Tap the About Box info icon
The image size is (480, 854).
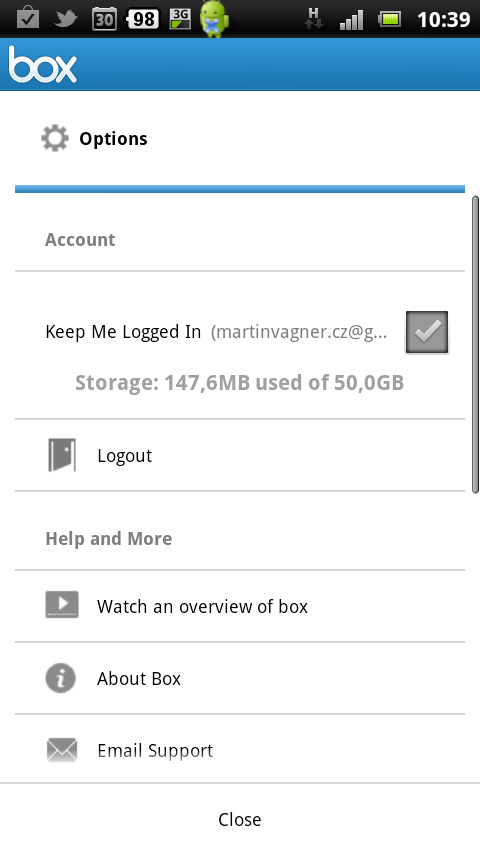coord(60,678)
